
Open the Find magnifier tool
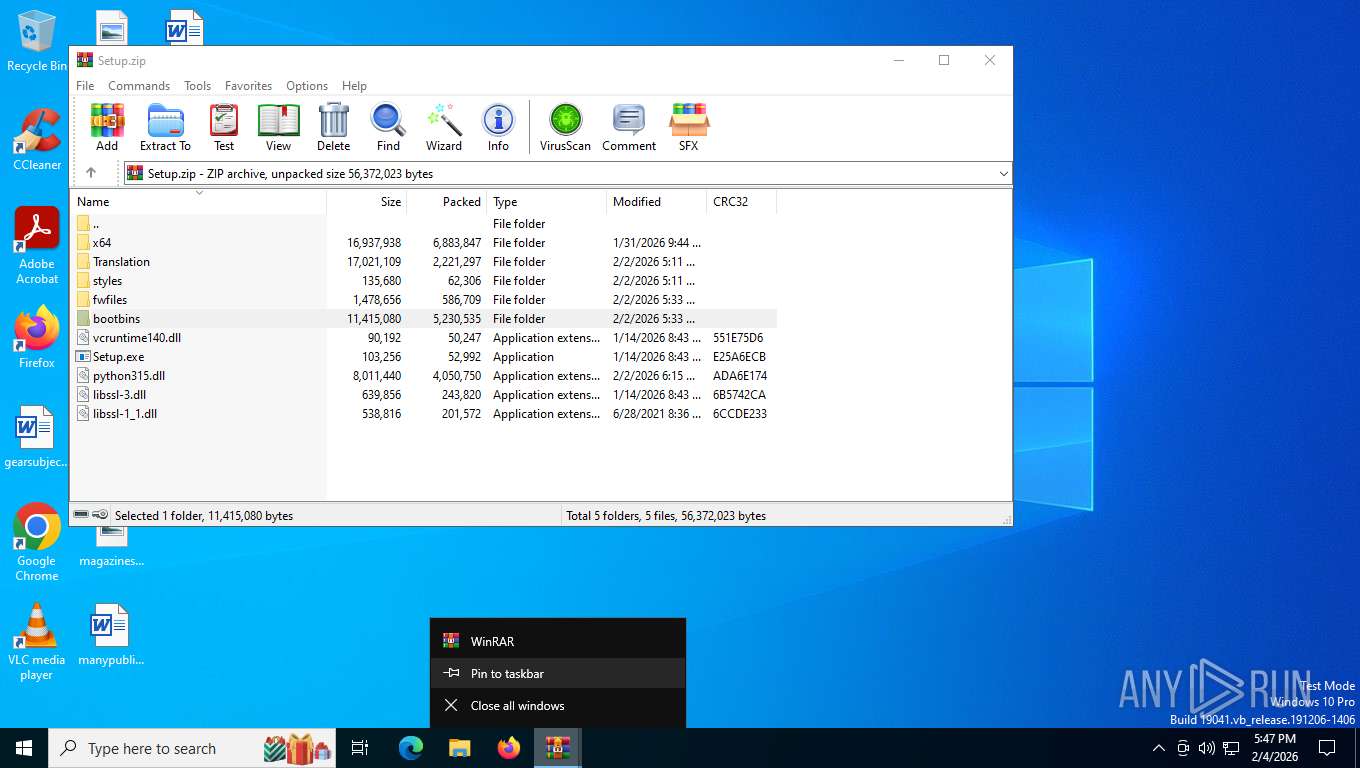(x=388, y=127)
